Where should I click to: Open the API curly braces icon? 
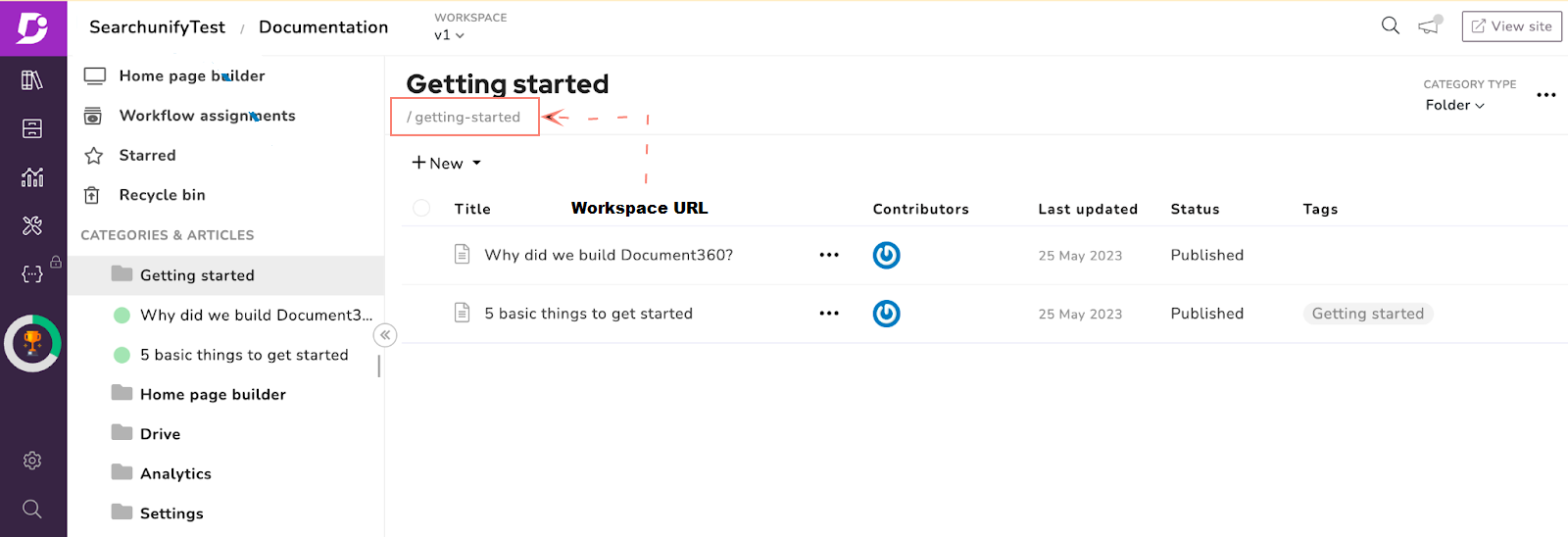pos(32,274)
